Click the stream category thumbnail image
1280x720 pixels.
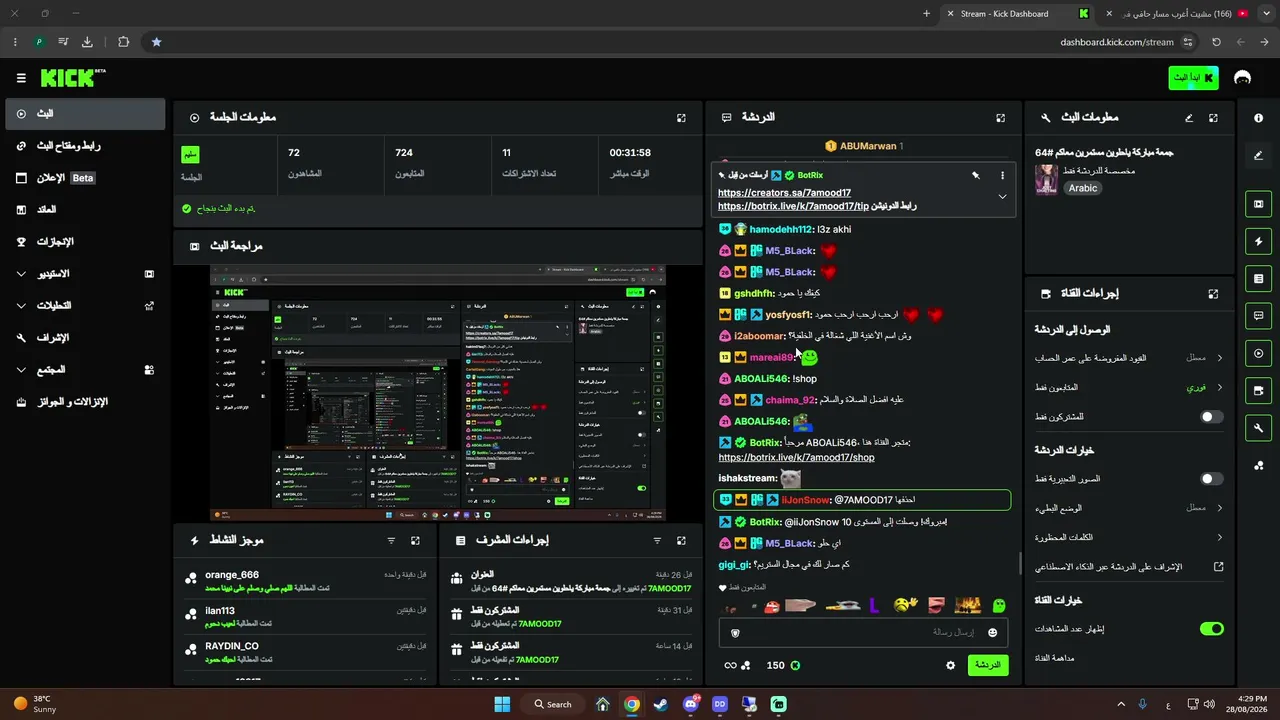point(1046,179)
